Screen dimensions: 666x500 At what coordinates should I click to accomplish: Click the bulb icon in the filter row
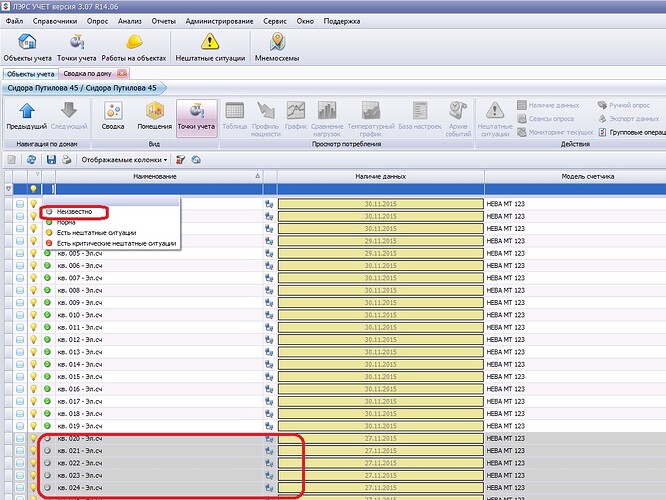click(34, 189)
